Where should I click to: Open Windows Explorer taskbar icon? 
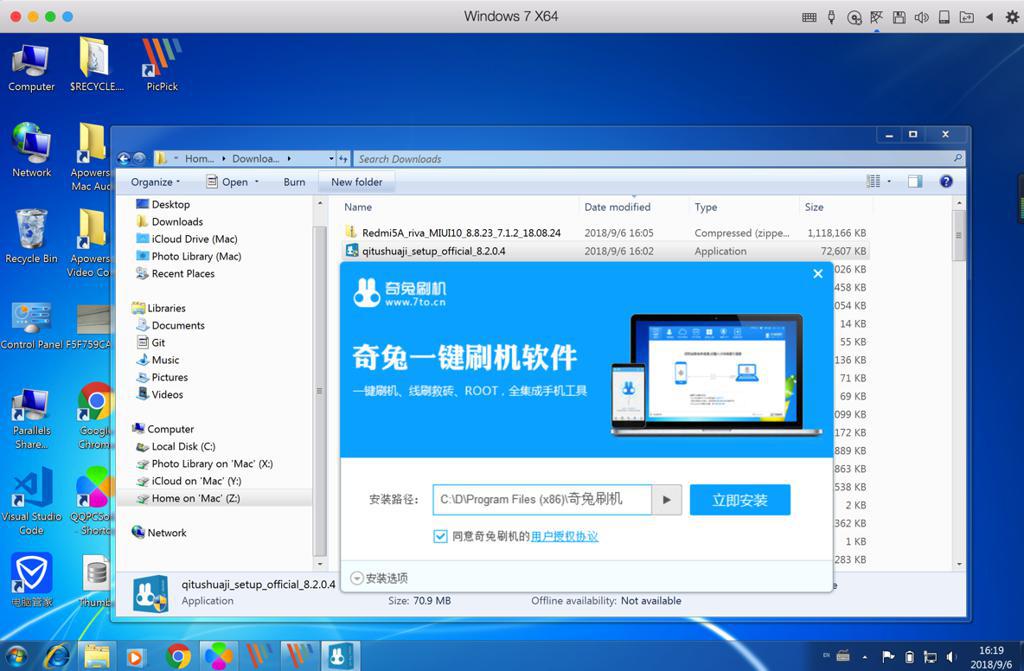pos(97,656)
